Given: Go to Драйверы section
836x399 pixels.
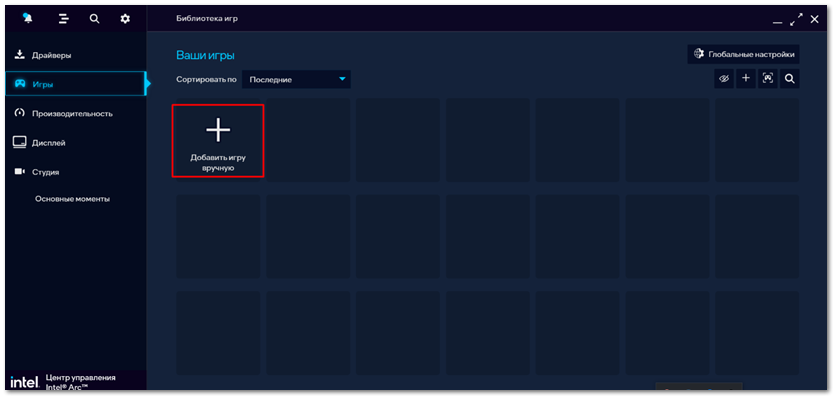Looking at the screenshot, I should [x=75, y=55].
